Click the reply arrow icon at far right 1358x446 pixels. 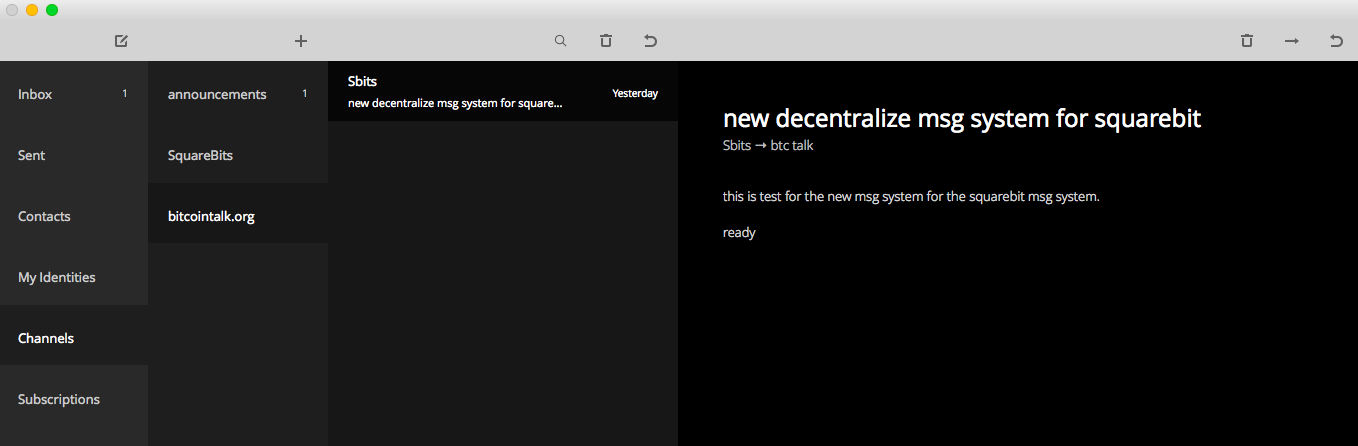pos(1336,41)
